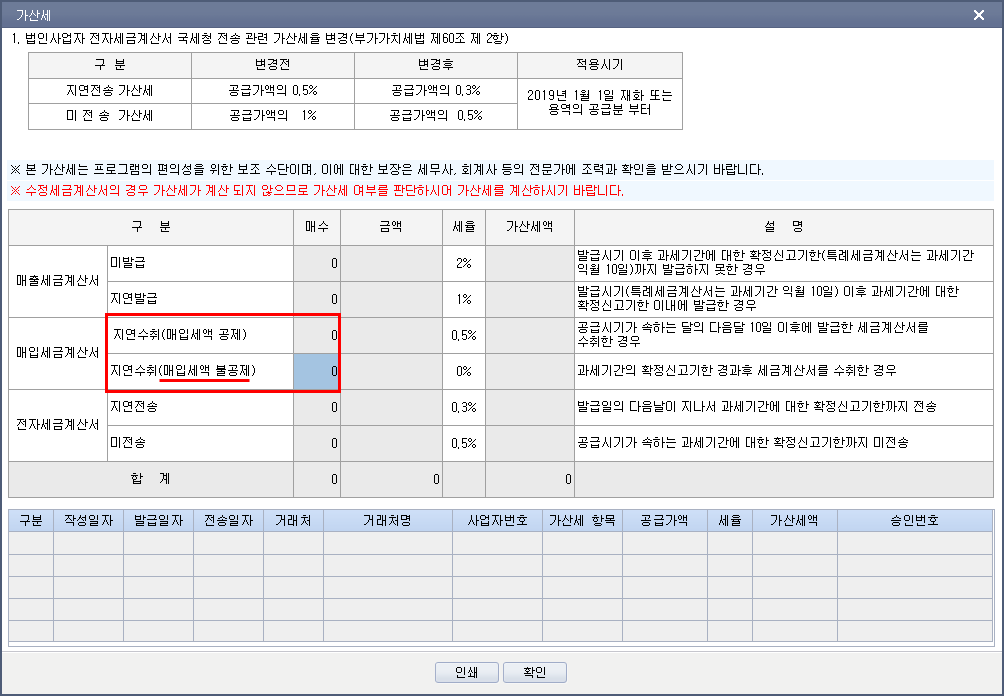Click the 설 명 column header
The height and width of the screenshot is (696, 1004).
click(784, 227)
